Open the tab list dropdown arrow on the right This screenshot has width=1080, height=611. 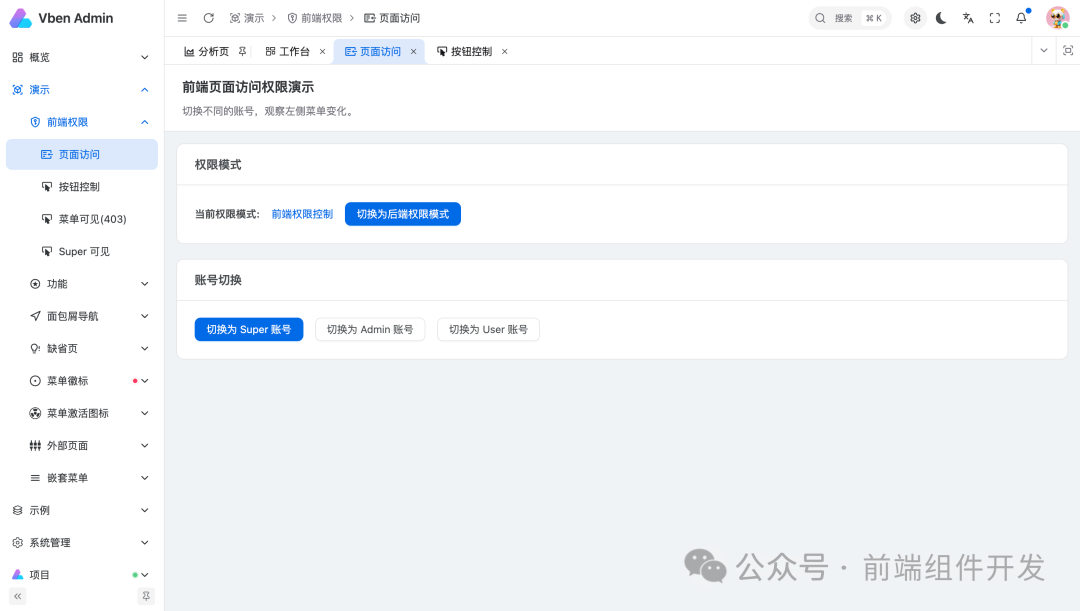tap(1043, 50)
